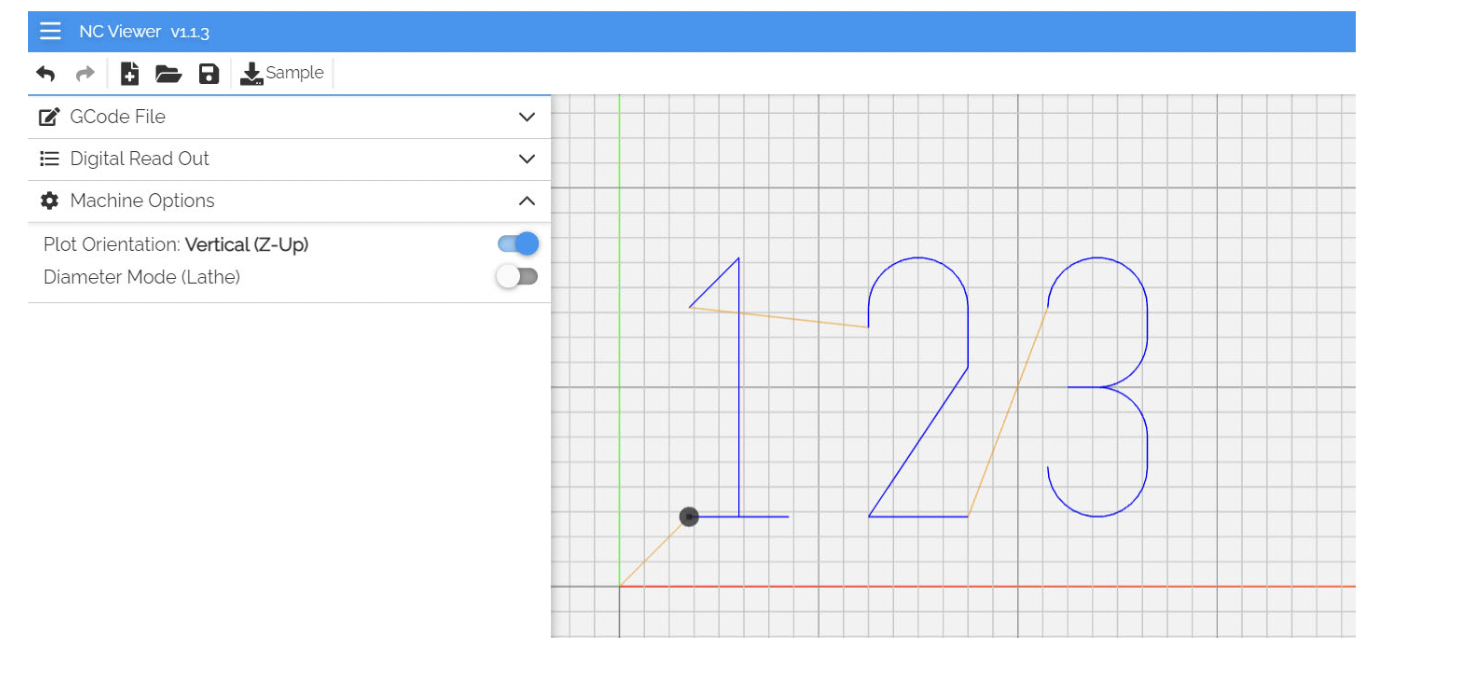The image size is (1458, 682).
Task: Click the Sample button label
Action: pyautogui.click(x=295, y=72)
